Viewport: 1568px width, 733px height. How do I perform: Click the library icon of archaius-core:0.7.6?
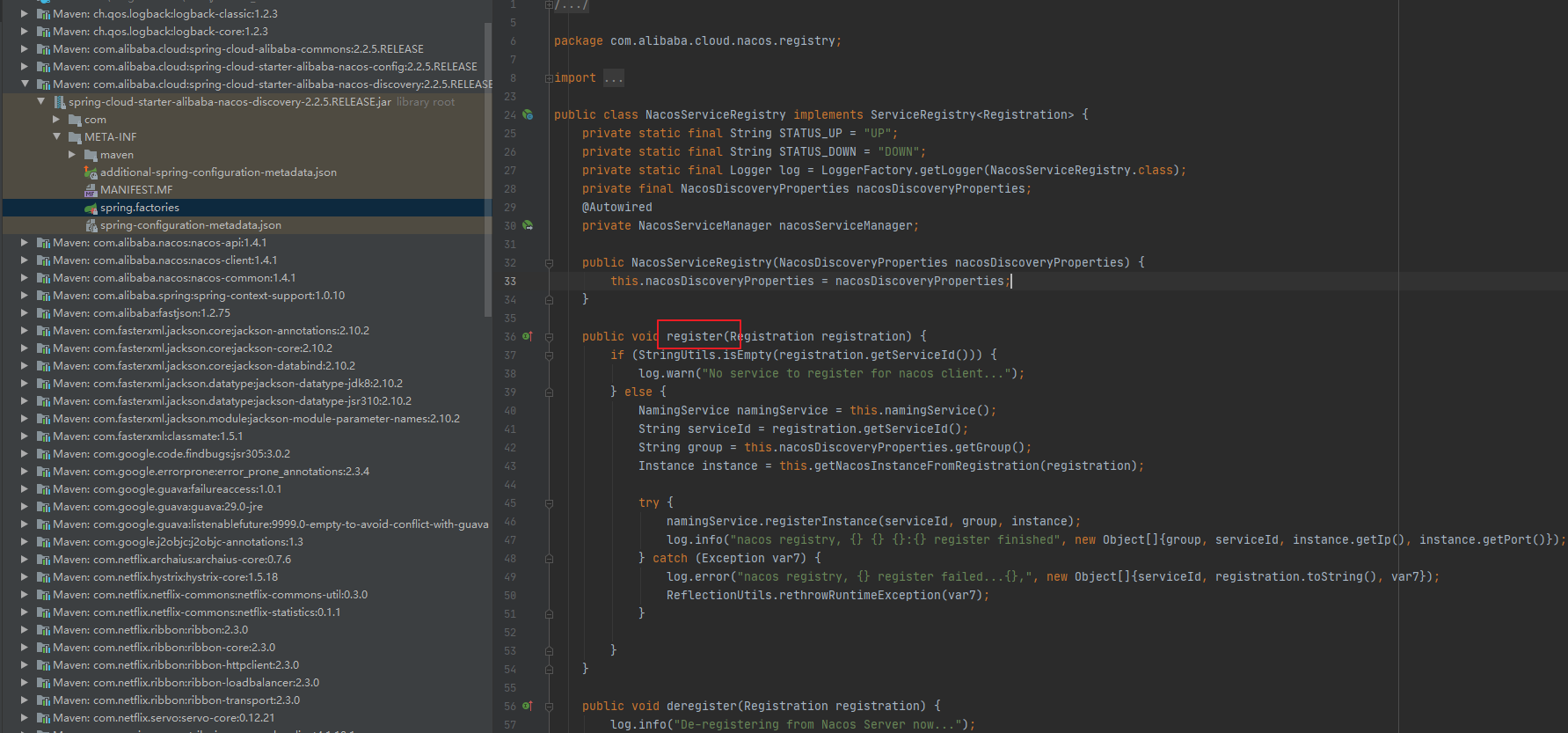pyautogui.click(x=43, y=560)
